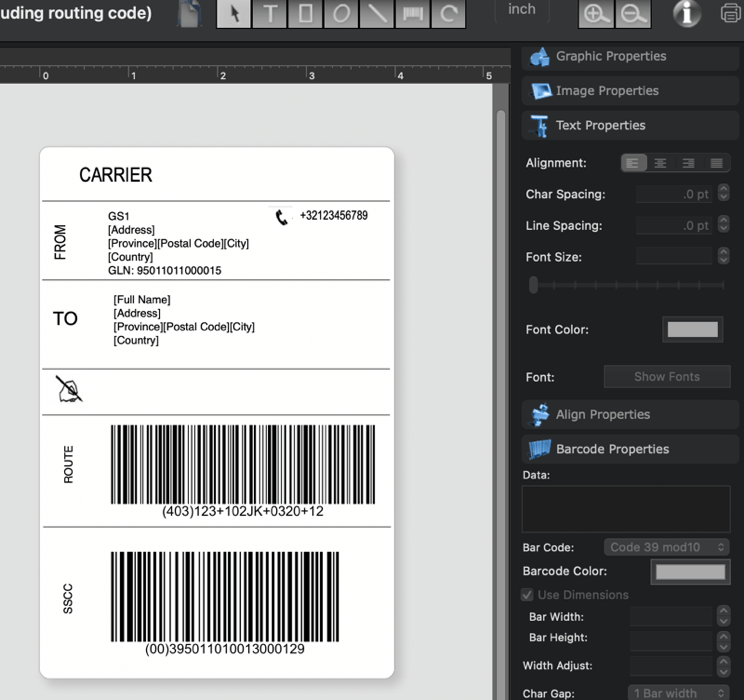Click the Text Properties T icon
744x700 pixels.
click(539, 126)
